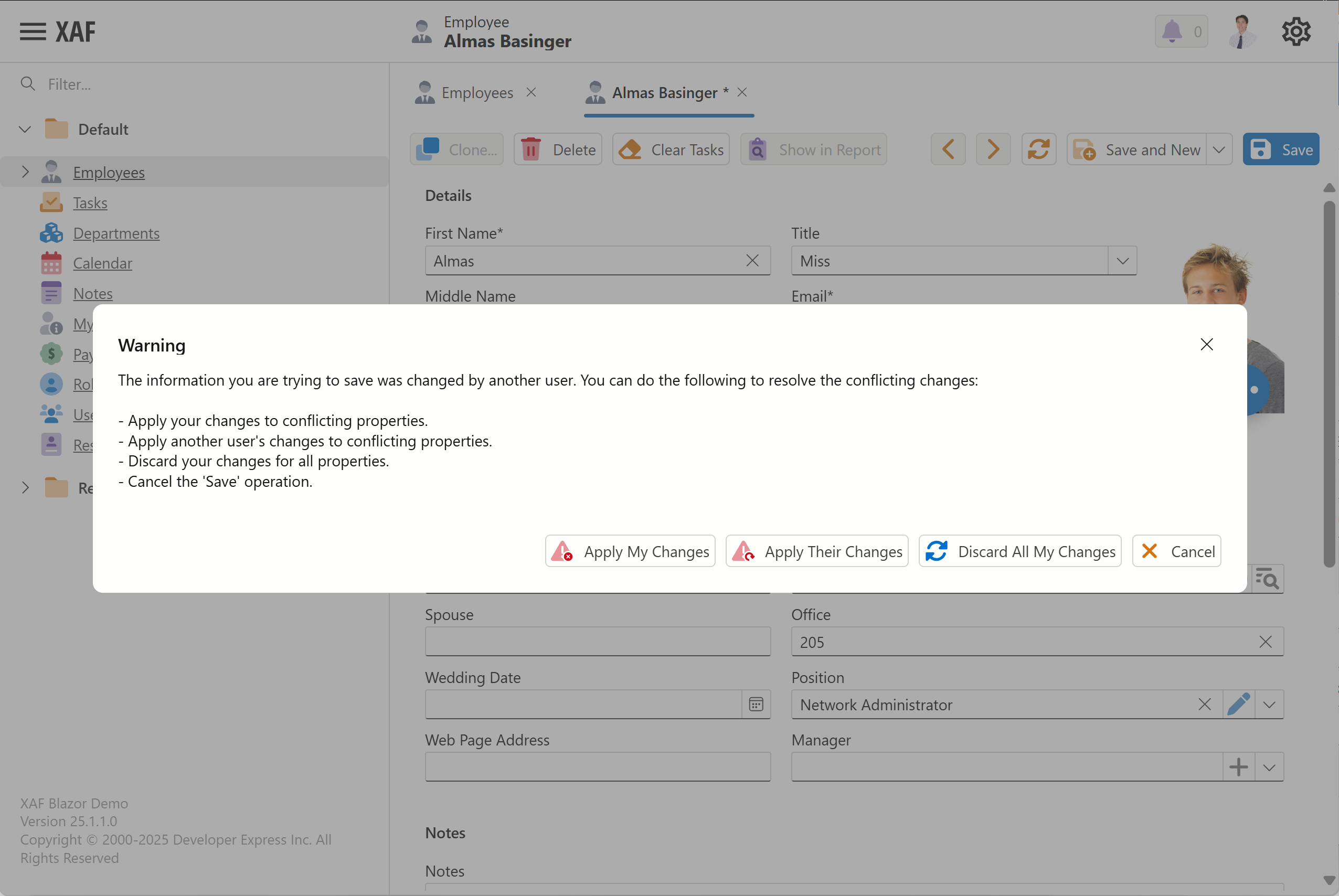Viewport: 1339px width, 896px height.
Task: Click the Clear Tasks eraser button
Action: click(671, 150)
